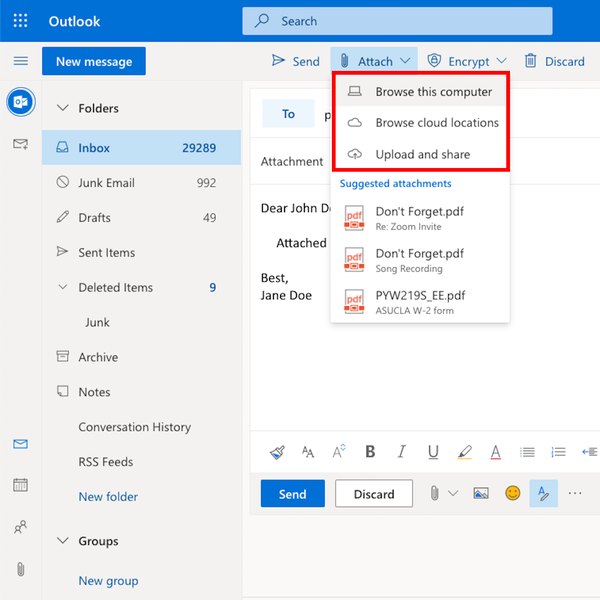Toggle the hamburger navigation menu
This screenshot has height=600, width=600.
[21, 61]
